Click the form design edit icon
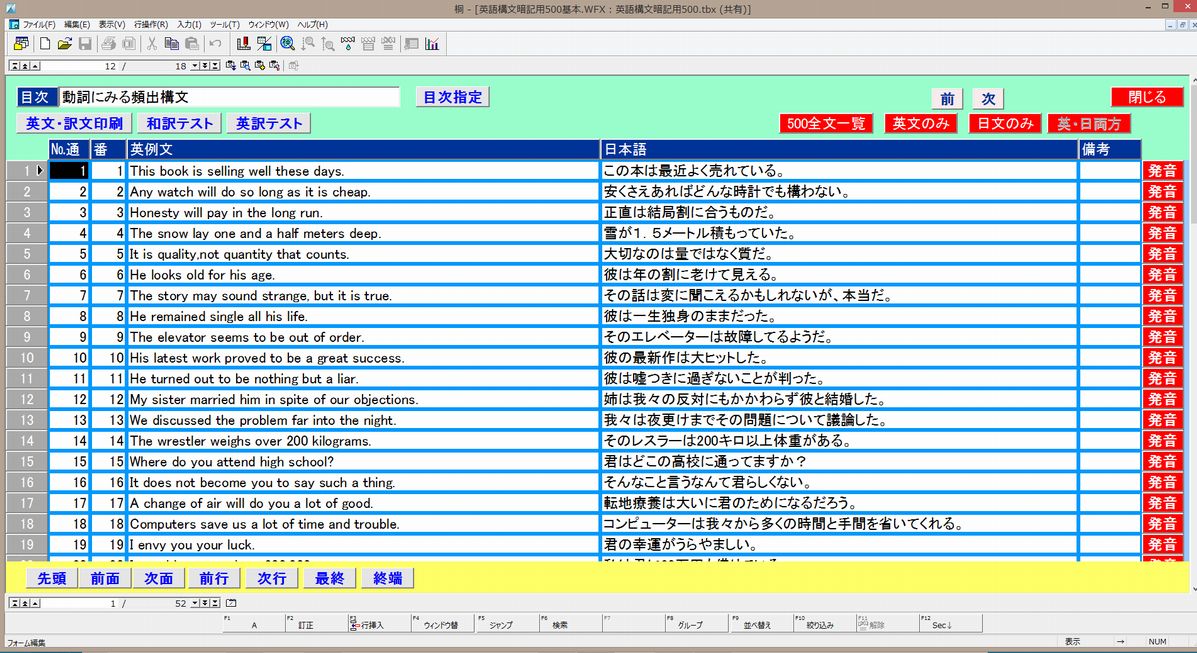The image size is (1197, 653). tap(264, 44)
